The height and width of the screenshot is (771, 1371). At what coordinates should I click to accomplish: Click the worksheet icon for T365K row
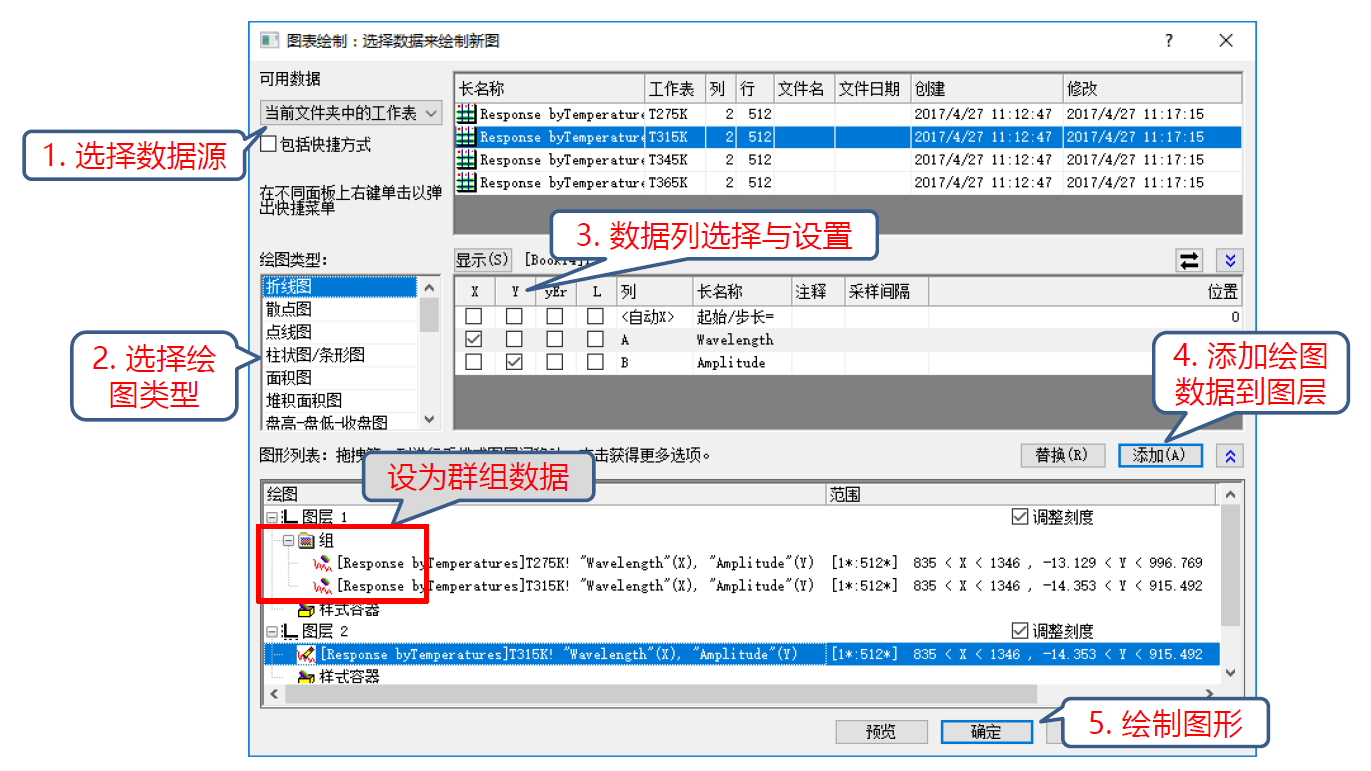click(466, 183)
